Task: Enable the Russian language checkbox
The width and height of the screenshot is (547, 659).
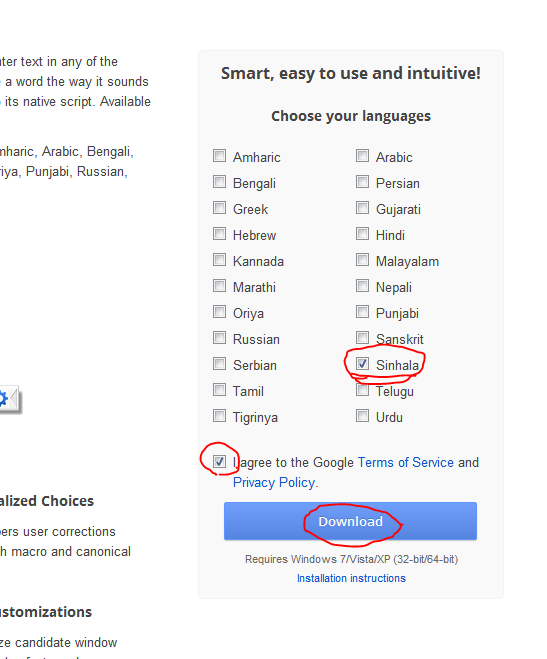Action: (219, 337)
